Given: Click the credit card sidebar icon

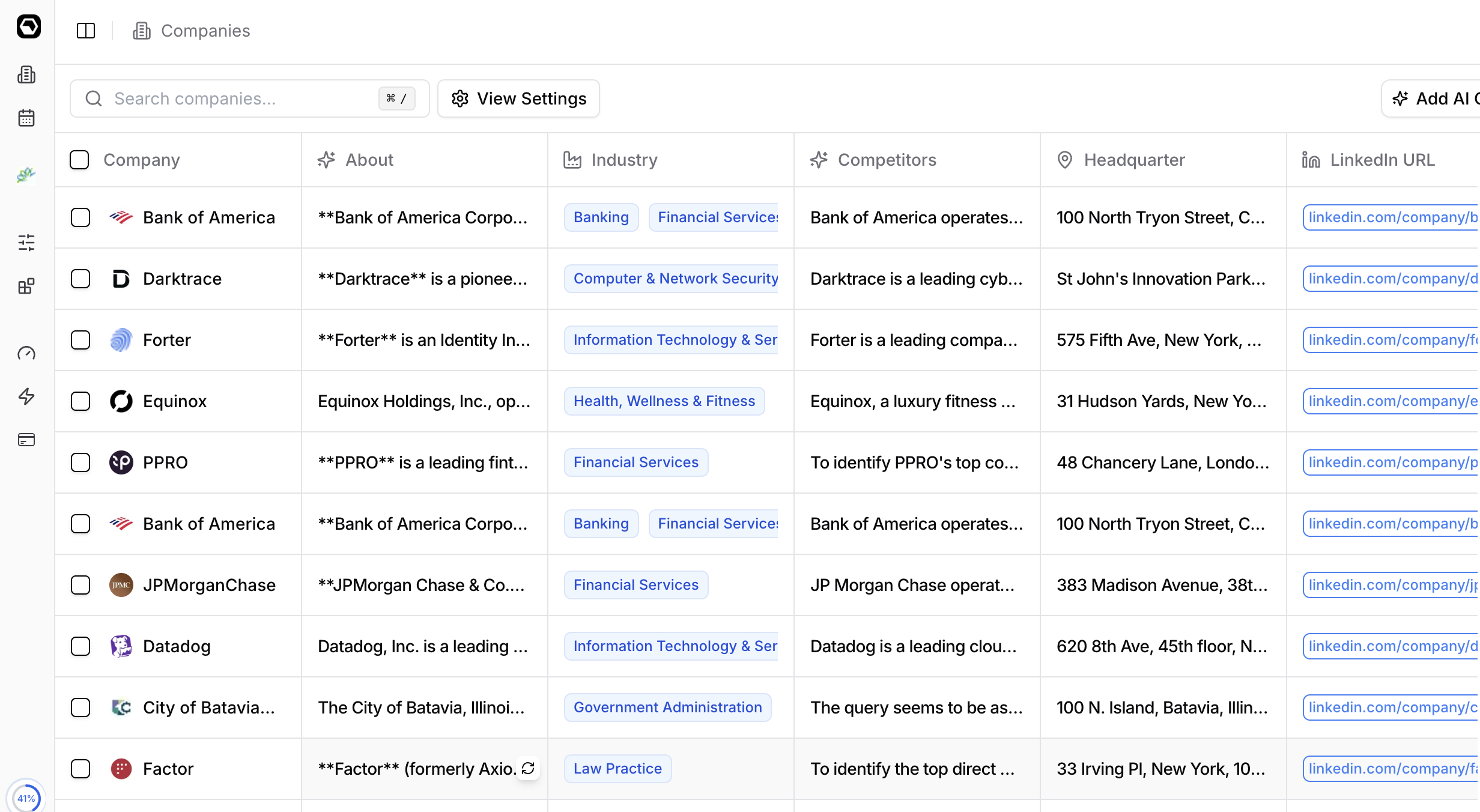Looking at the screenshot, I should (x=26, y=440).
